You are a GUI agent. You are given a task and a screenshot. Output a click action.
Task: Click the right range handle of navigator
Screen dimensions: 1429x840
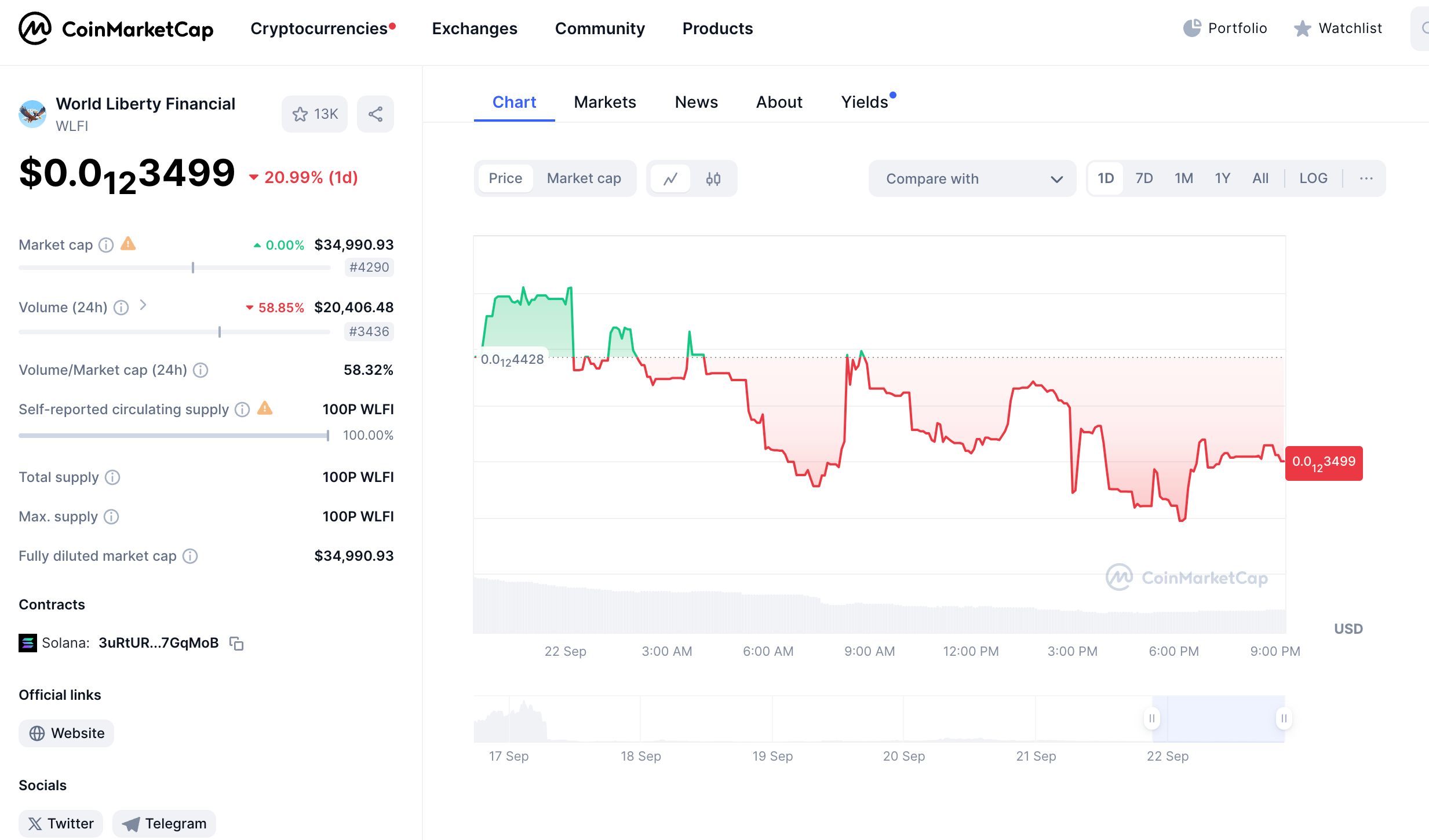tap(1284, 719)
